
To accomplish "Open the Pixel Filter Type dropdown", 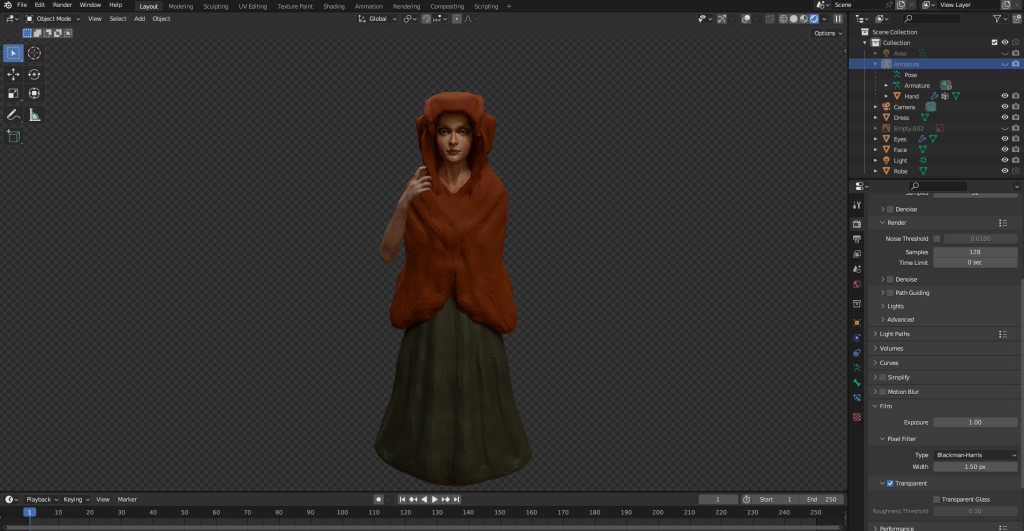I will click(x=974, y=455).
